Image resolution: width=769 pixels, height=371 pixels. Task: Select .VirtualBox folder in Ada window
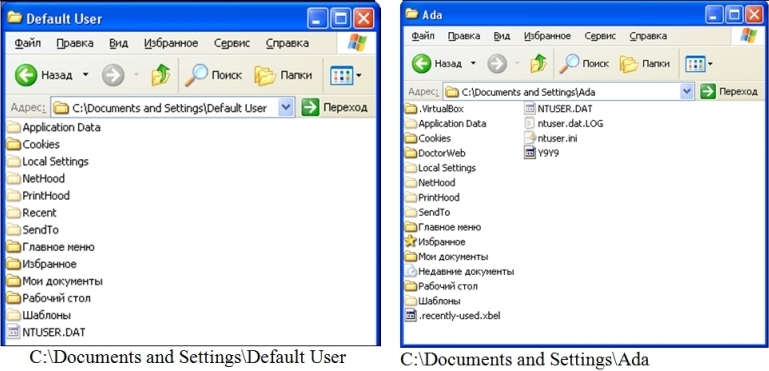click(435, 108)
